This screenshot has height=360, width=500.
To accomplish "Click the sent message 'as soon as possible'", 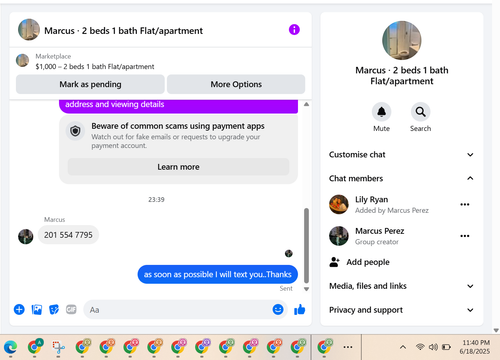I will pyautogui.click(x=218, y=274).
